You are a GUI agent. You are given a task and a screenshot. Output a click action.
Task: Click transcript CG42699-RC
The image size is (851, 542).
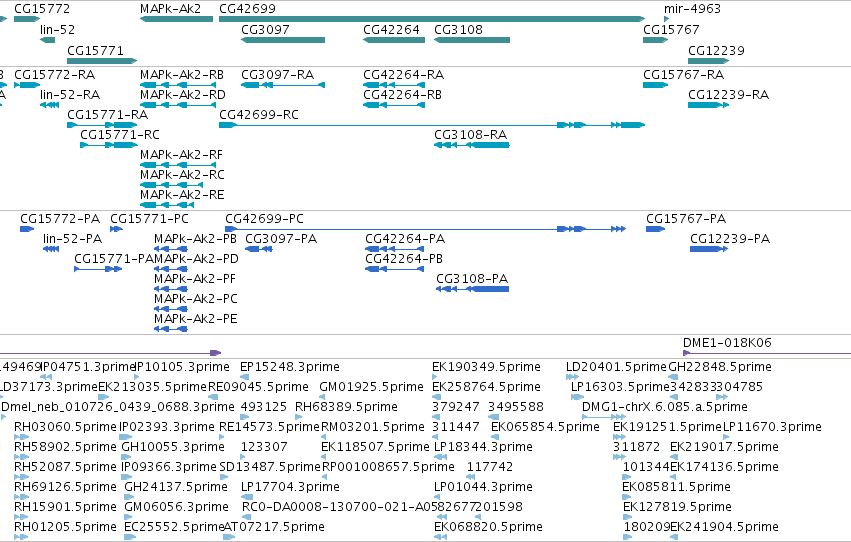pyautogui.click(x=432, y=125)
